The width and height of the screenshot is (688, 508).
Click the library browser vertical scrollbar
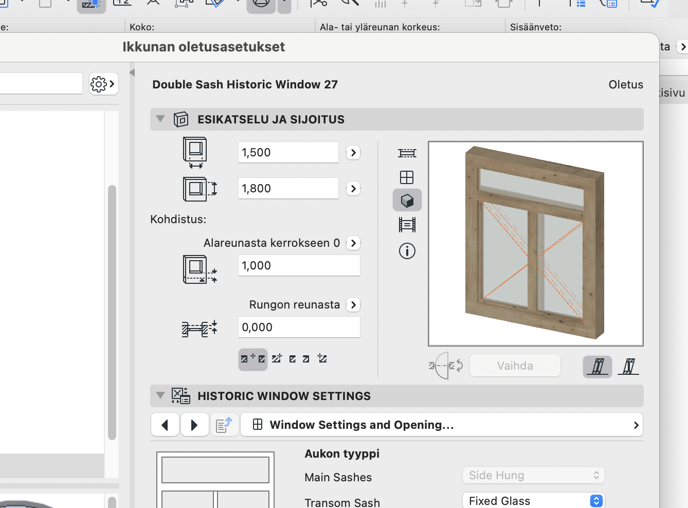(112, 312)
